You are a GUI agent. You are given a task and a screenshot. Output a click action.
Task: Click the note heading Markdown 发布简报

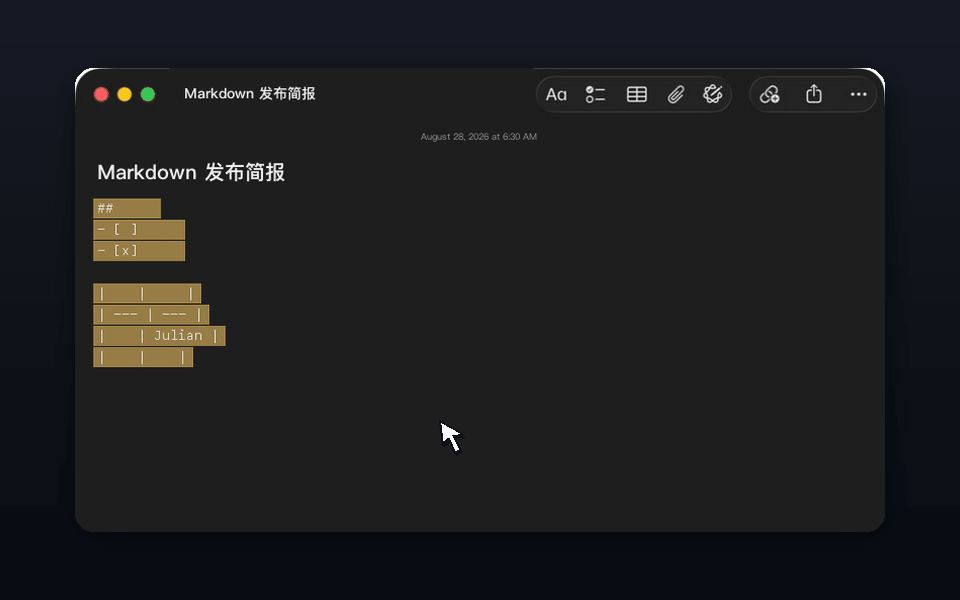click(x=191, y=173)
